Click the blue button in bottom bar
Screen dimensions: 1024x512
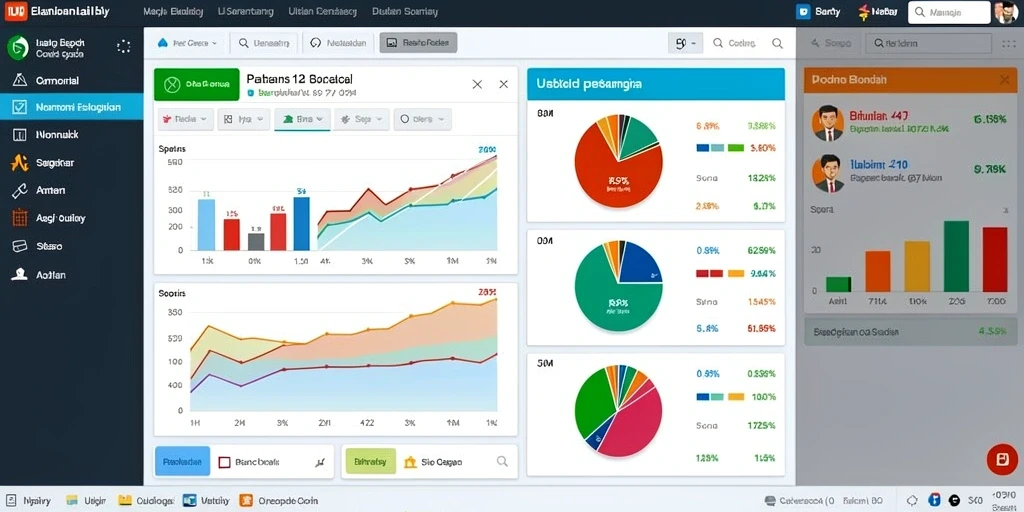[182, 462]
